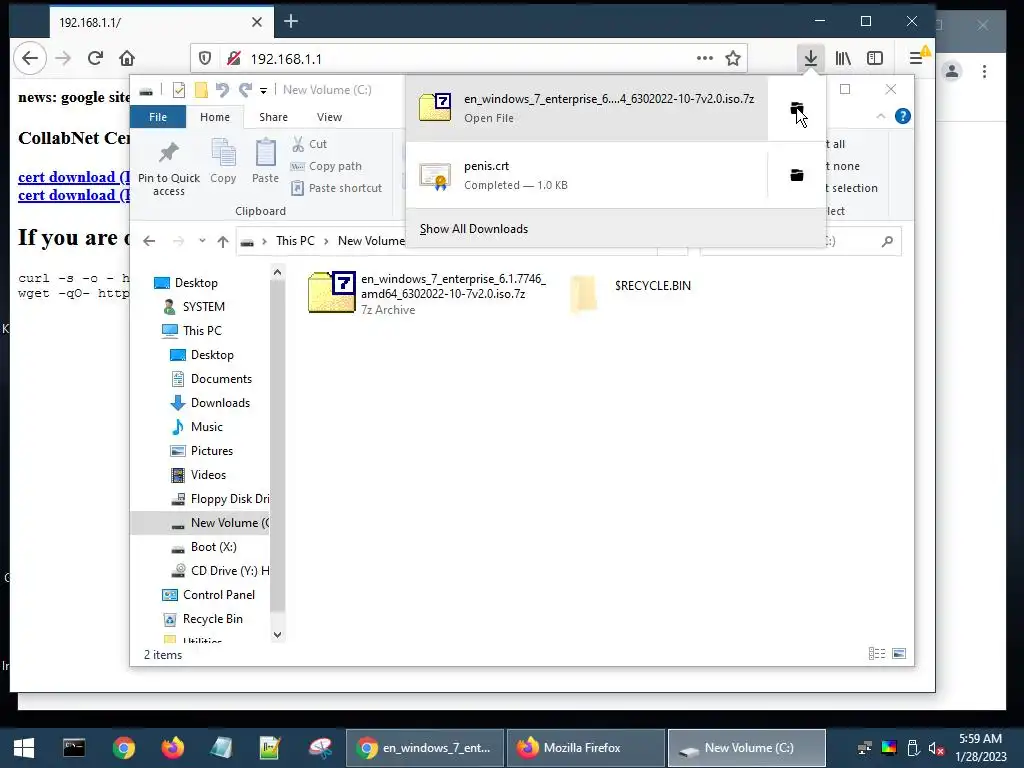Close the 192.168.1.1 tab

tap(257, 22)
